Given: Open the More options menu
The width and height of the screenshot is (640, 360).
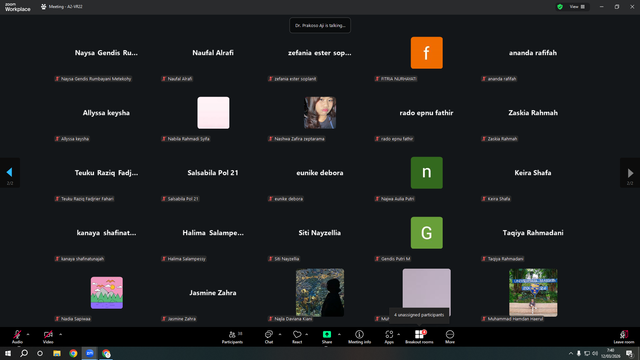Looking at the screenshot, I should 450,337.
